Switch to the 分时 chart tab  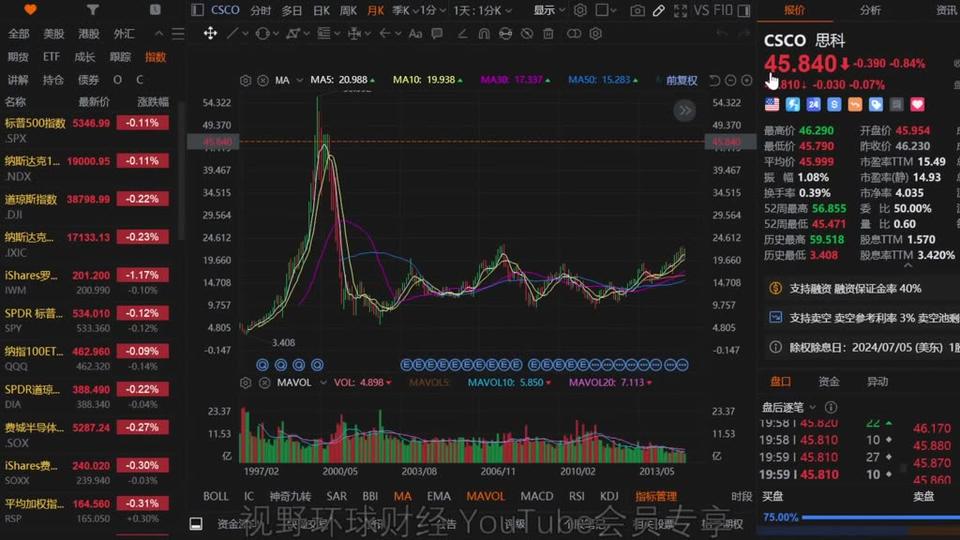(x=260, y=10)
